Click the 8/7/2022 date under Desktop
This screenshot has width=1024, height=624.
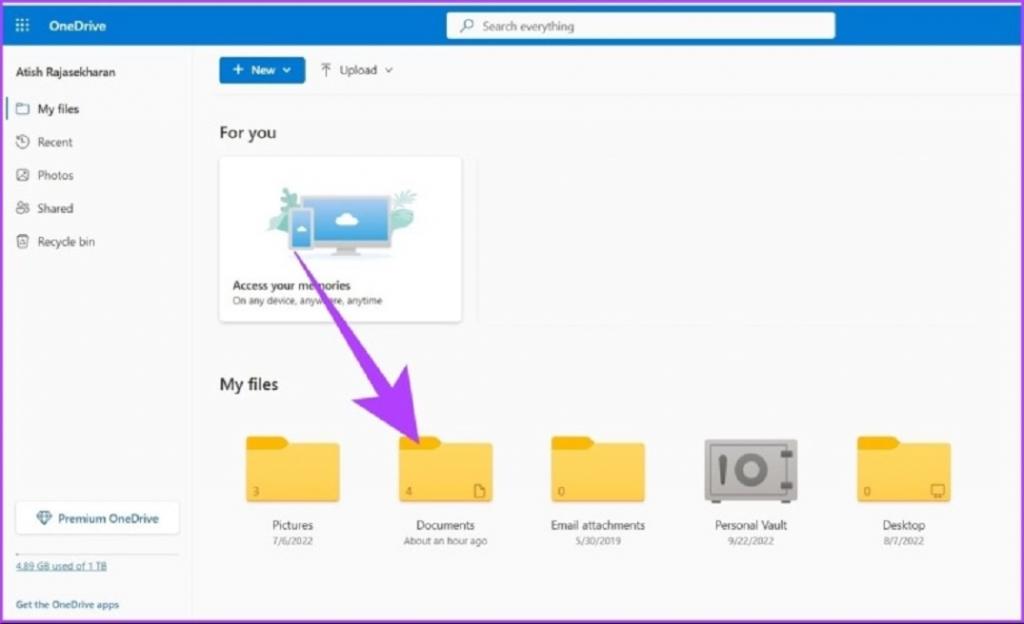coord(904,541)
